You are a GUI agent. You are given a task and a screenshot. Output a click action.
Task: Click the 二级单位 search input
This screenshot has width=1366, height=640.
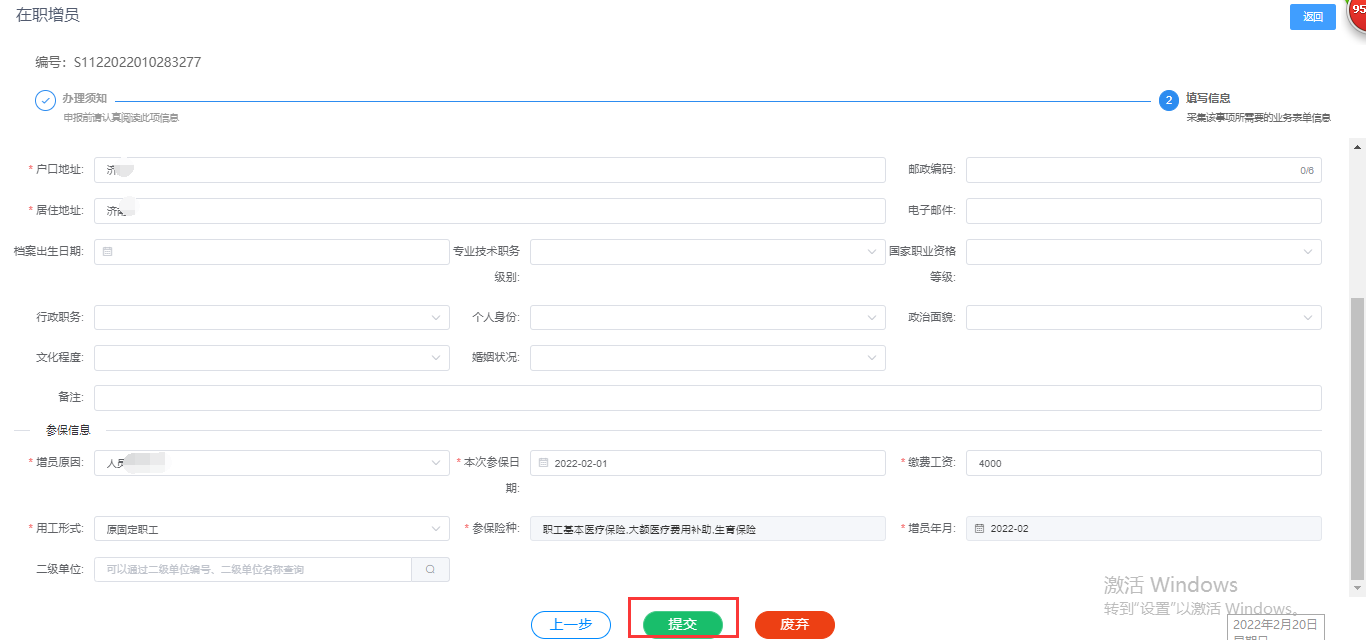pos(253,569)
